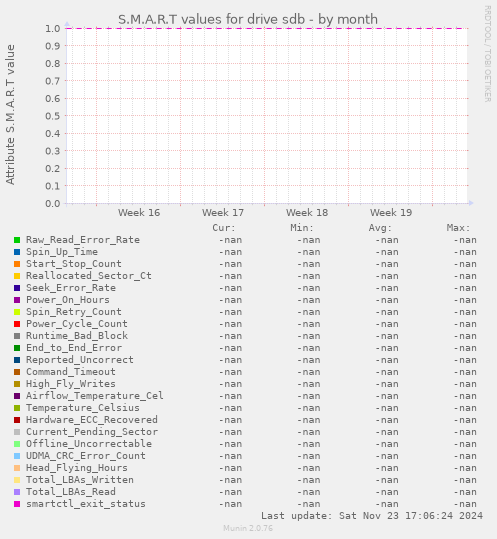Click the graph title for drive sdb

click(248, 20)
